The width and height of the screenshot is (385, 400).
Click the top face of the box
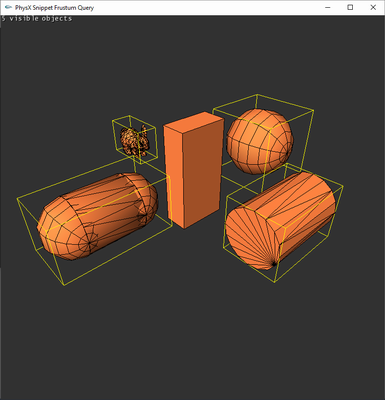194,122
